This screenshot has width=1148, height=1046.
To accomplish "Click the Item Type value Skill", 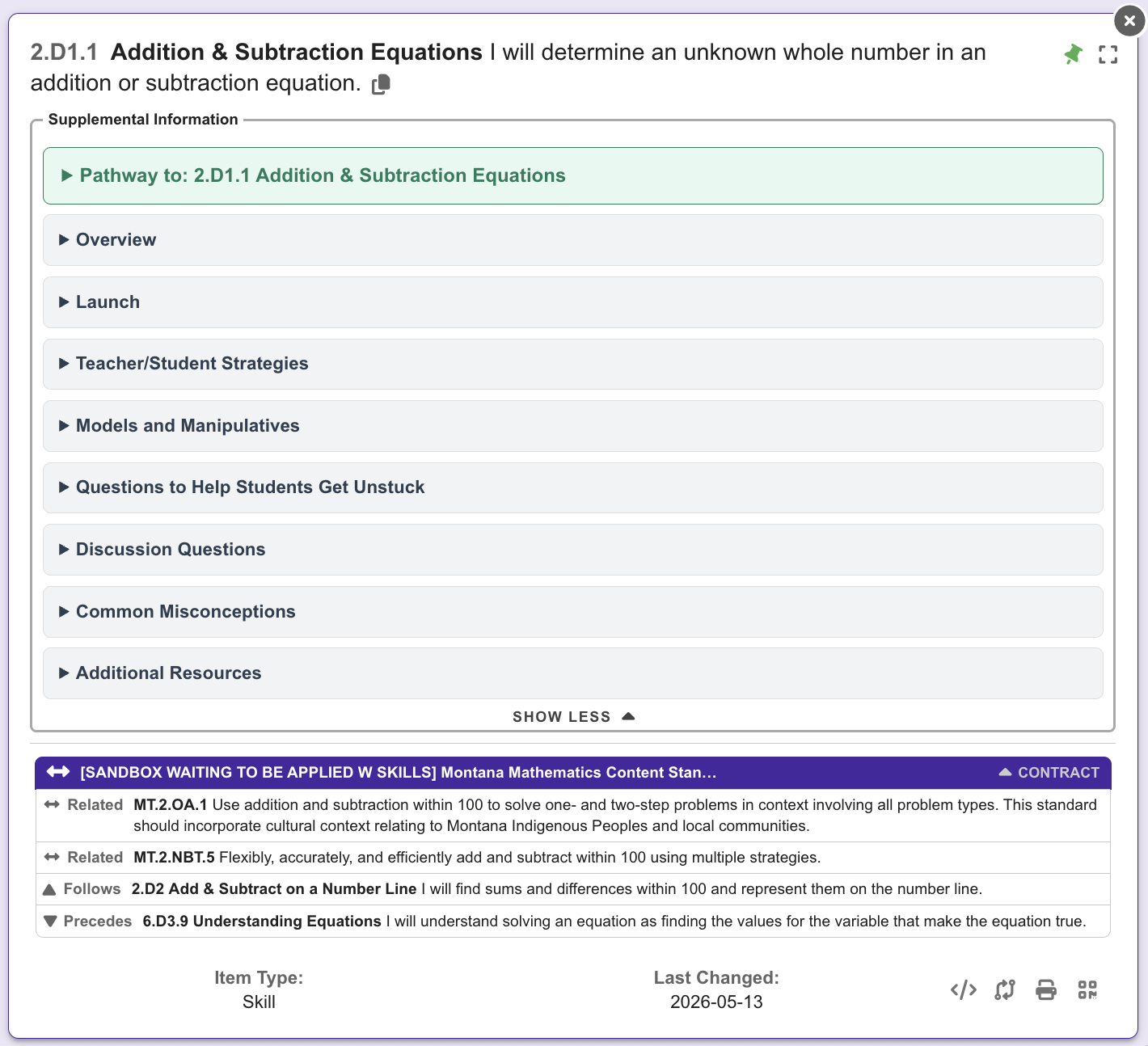I will [259, 1002].
